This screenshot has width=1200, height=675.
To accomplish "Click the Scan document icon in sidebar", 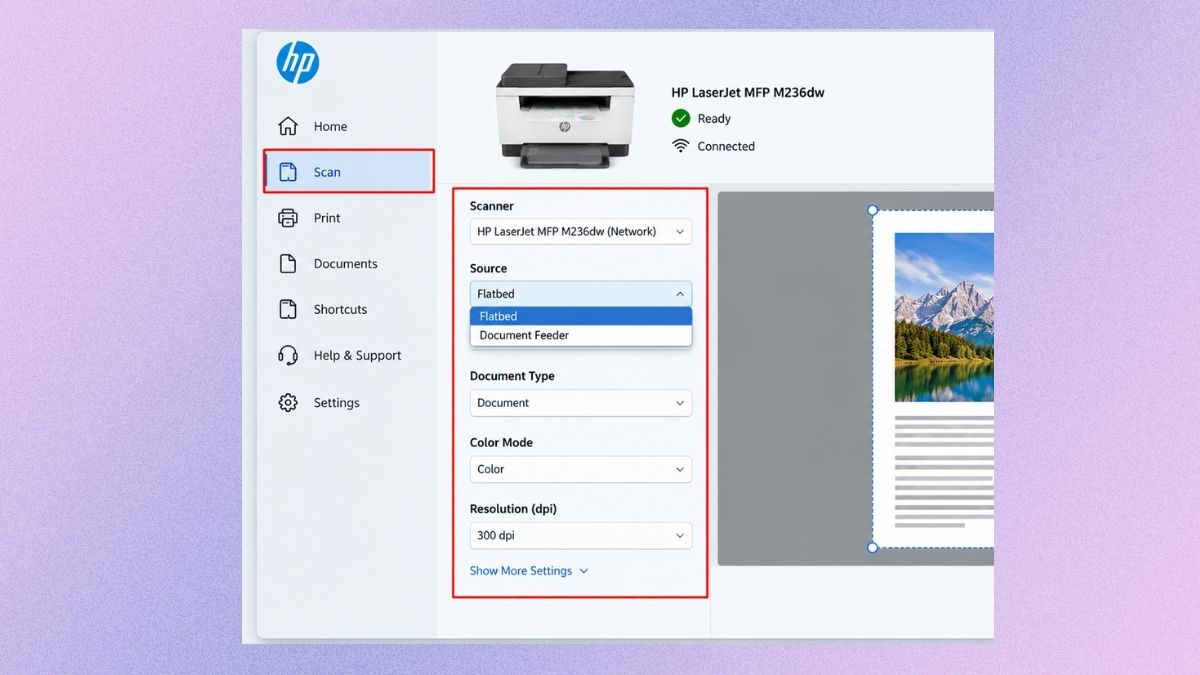I will [288, 172].
